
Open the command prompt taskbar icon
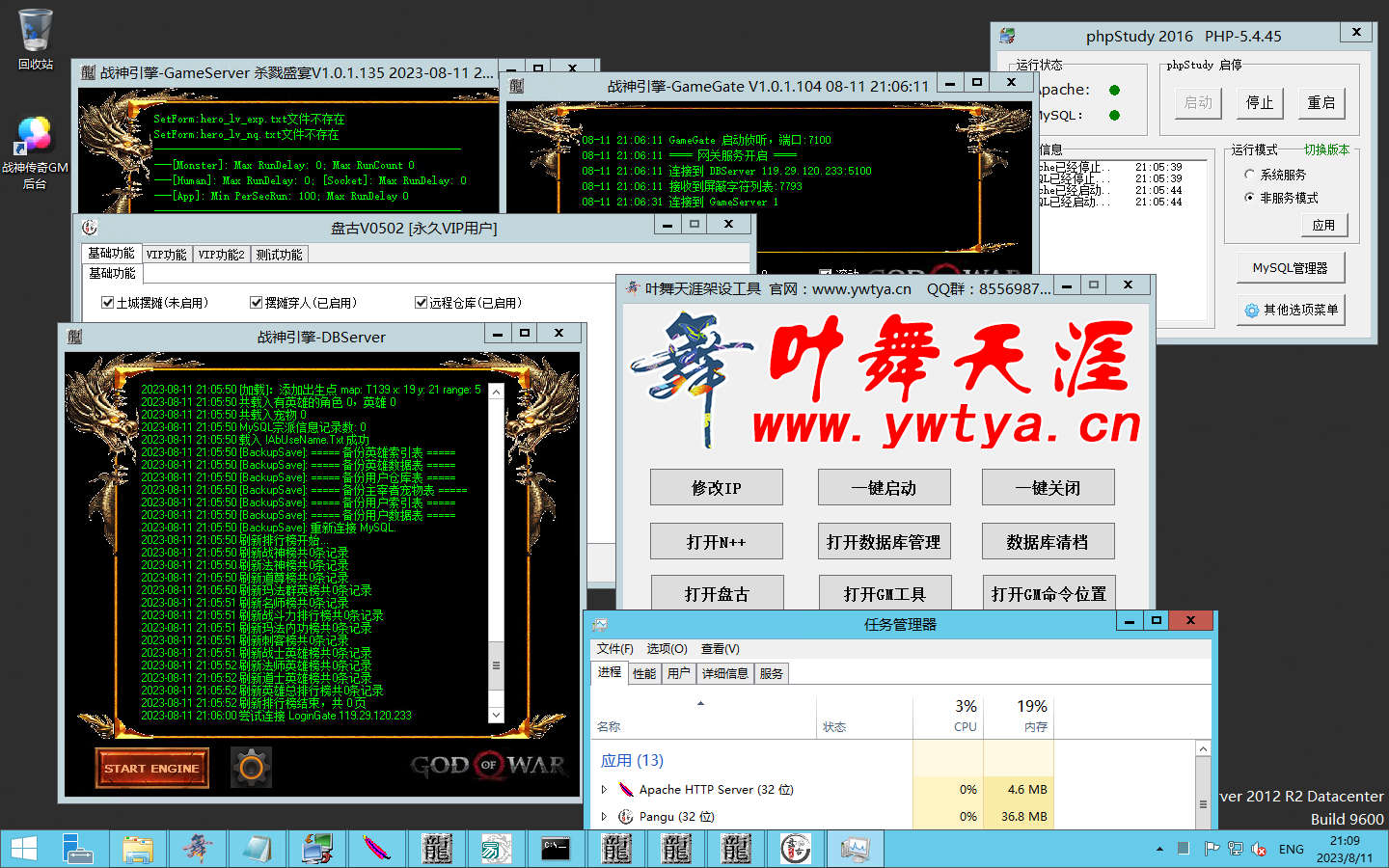click(x=556, y=849)
